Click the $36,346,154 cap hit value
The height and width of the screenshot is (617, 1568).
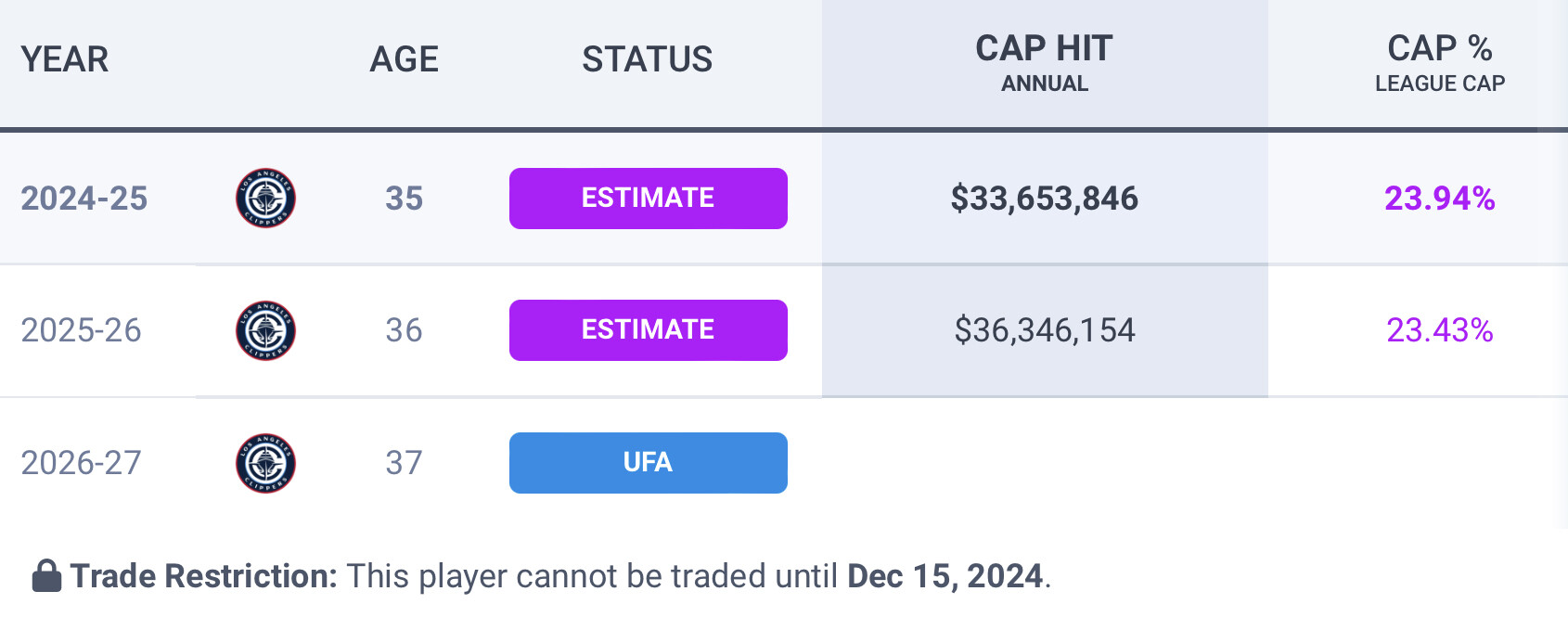tap(1044, 330)
